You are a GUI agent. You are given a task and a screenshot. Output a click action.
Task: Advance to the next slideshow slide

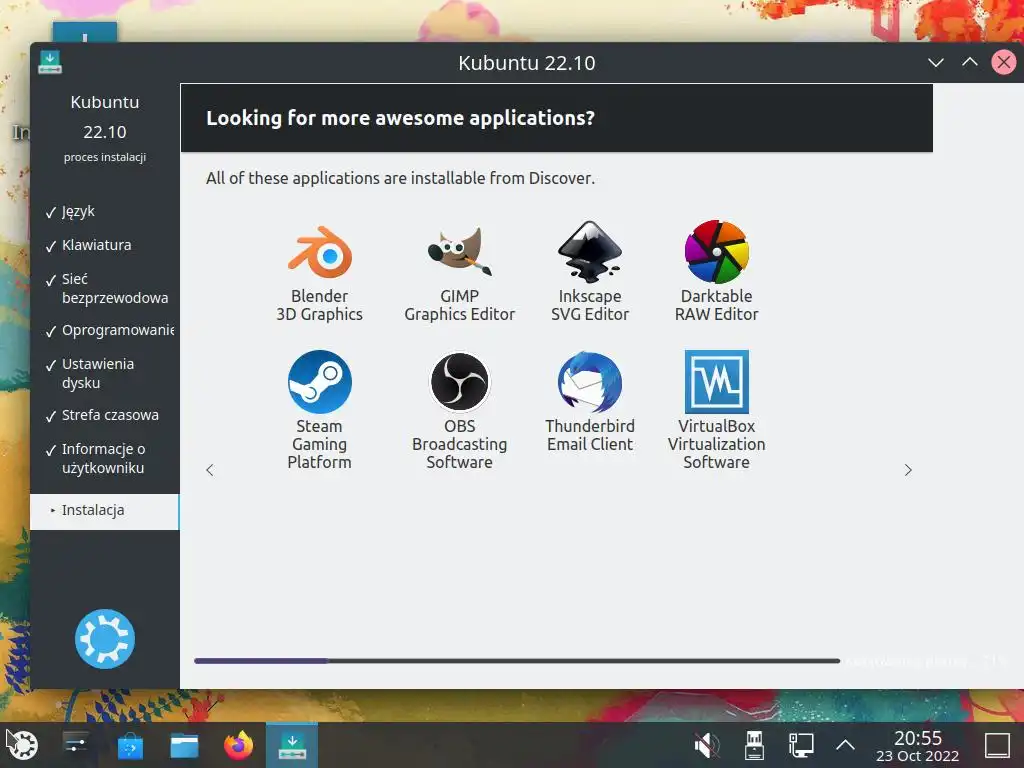click(x=908, y=470)
